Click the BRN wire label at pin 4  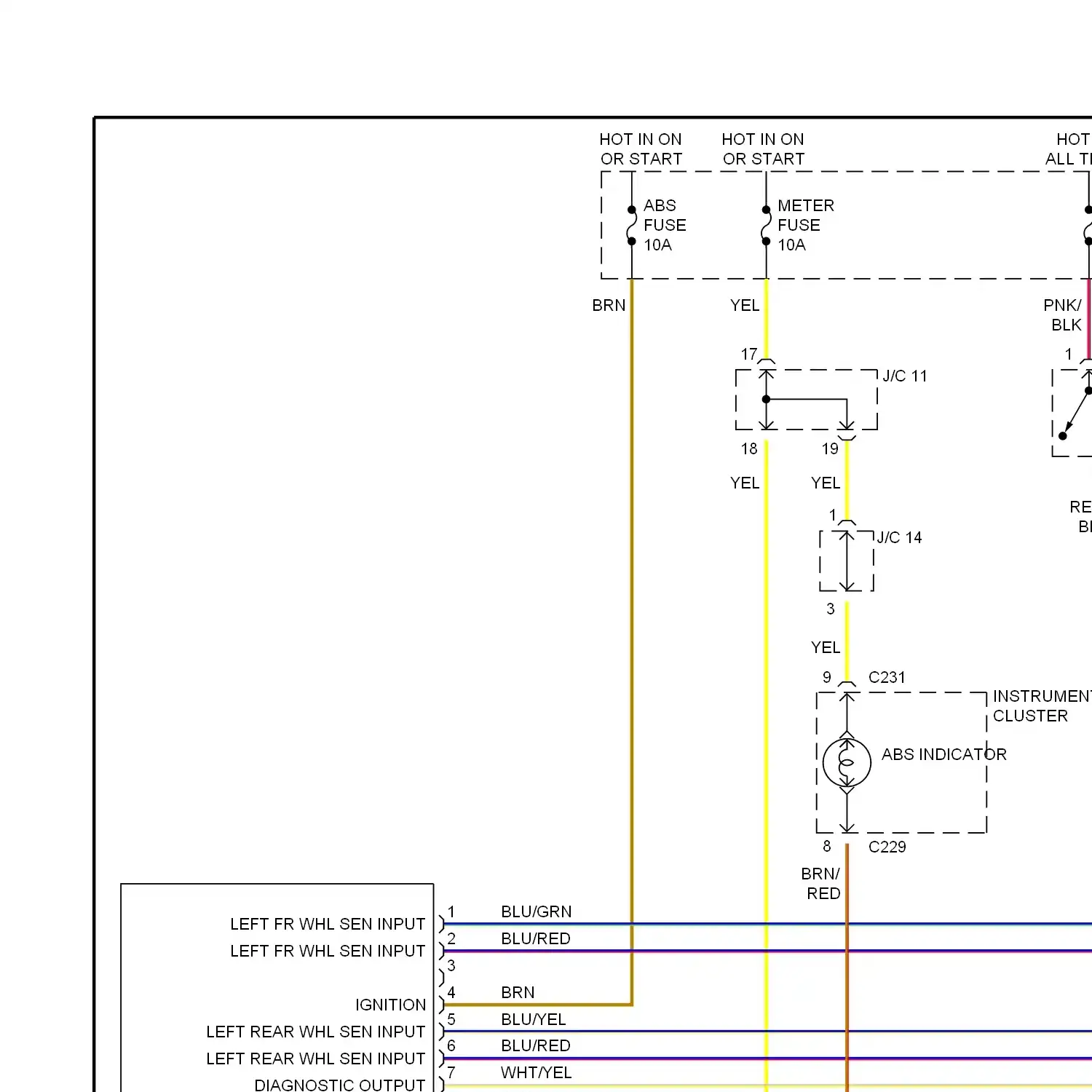[518, 992]
